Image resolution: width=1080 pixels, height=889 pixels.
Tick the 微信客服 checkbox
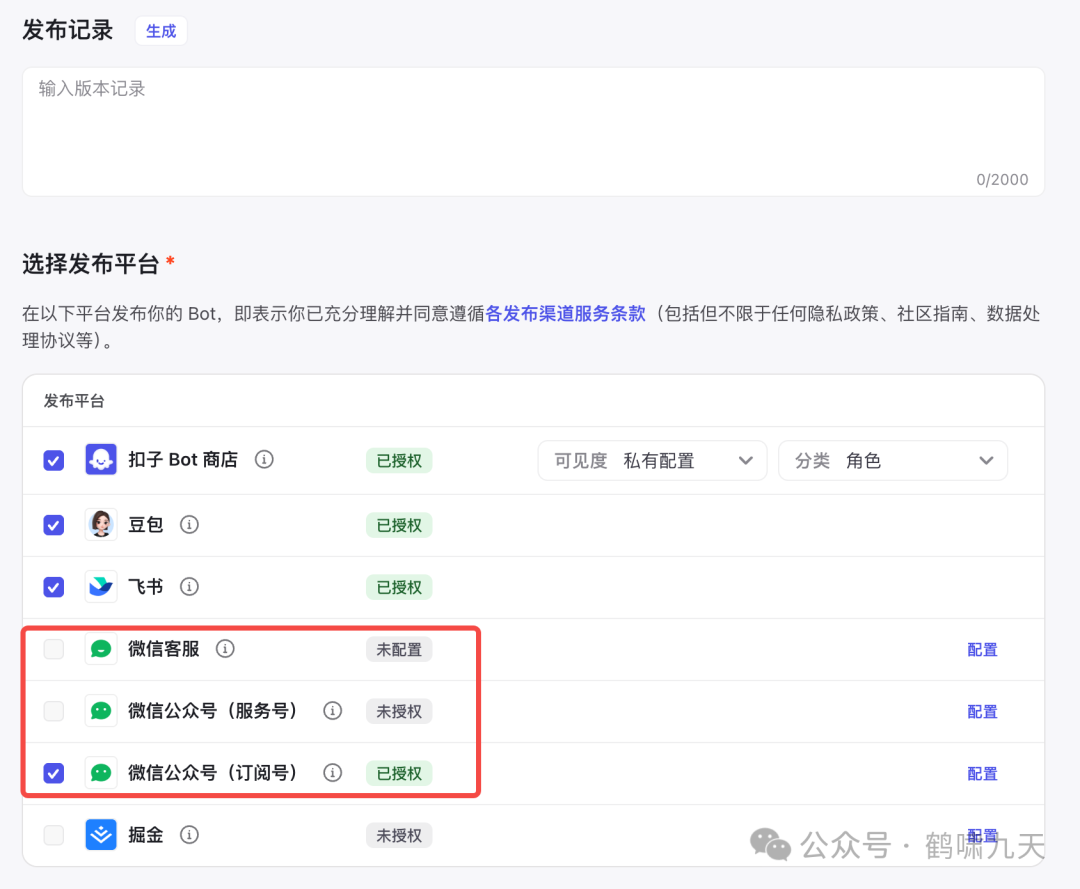[54, 649]
